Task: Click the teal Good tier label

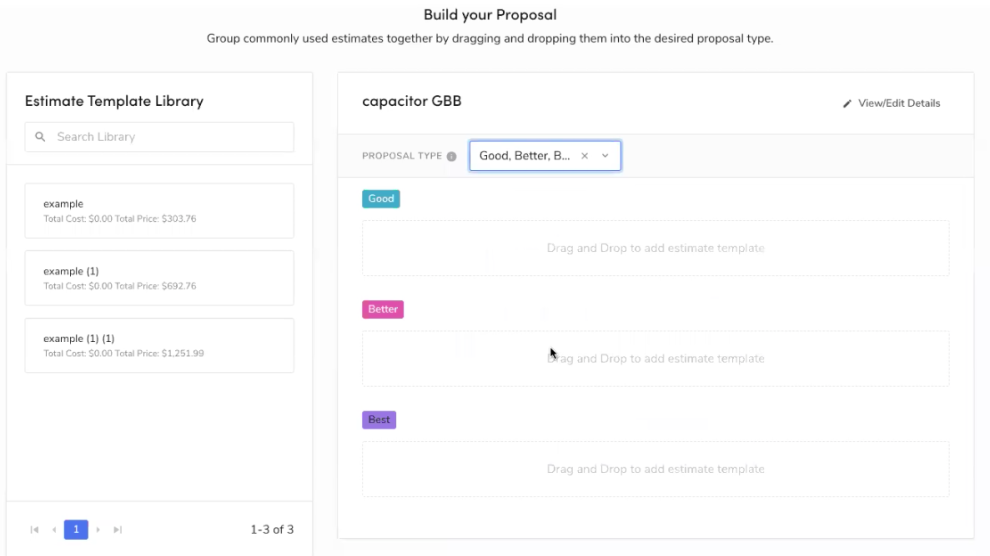Action: (381, 199)
